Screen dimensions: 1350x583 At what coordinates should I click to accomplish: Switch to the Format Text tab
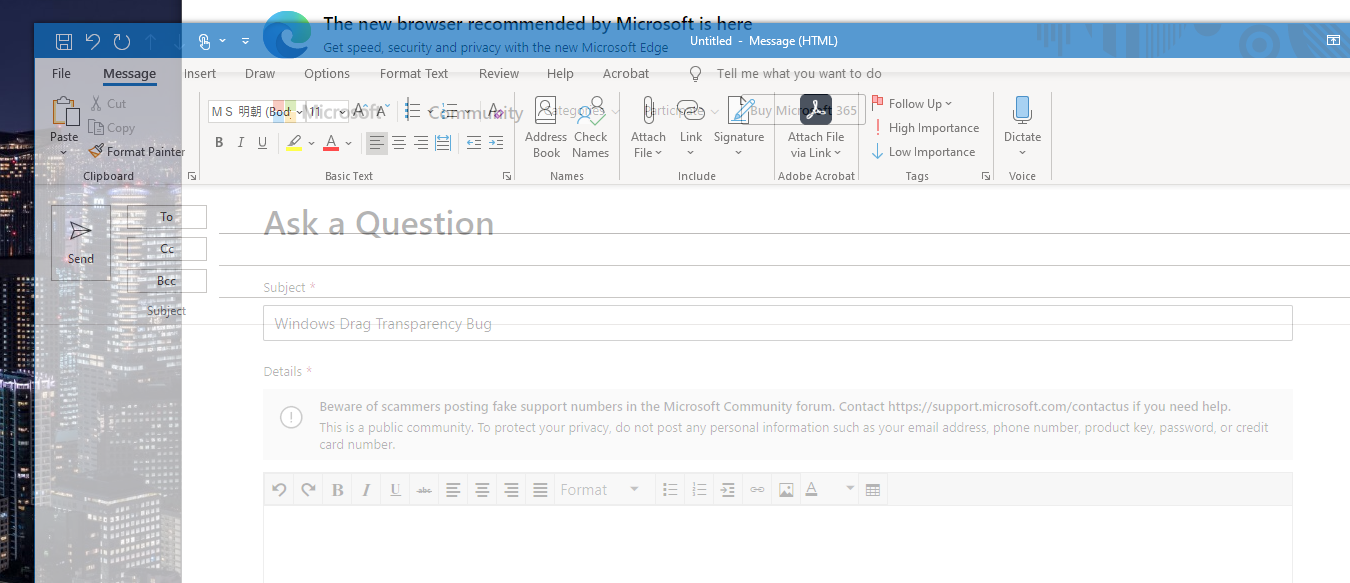tap(414, 73)
